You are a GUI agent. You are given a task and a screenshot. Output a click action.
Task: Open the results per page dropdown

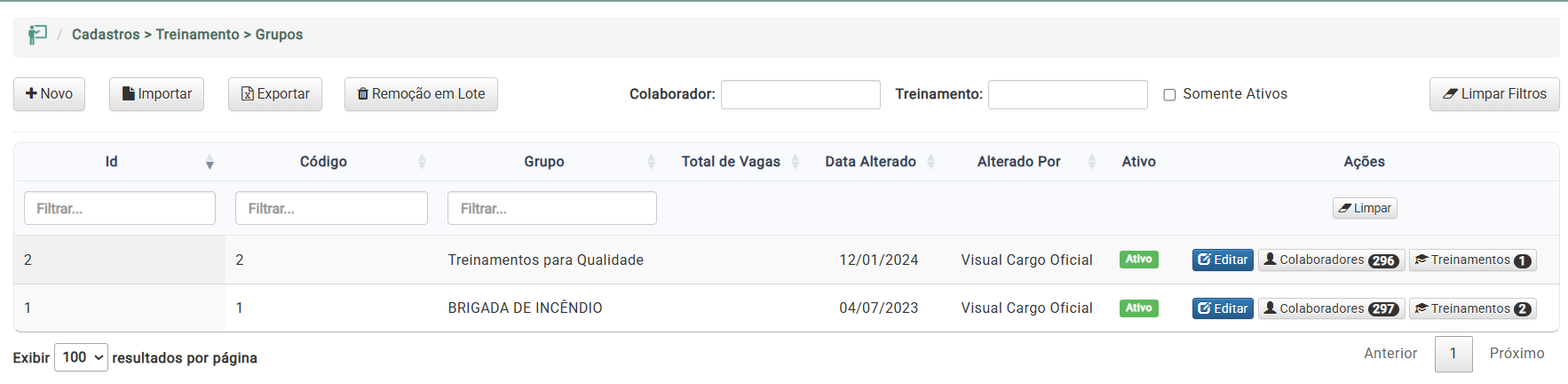coord(81,357)
